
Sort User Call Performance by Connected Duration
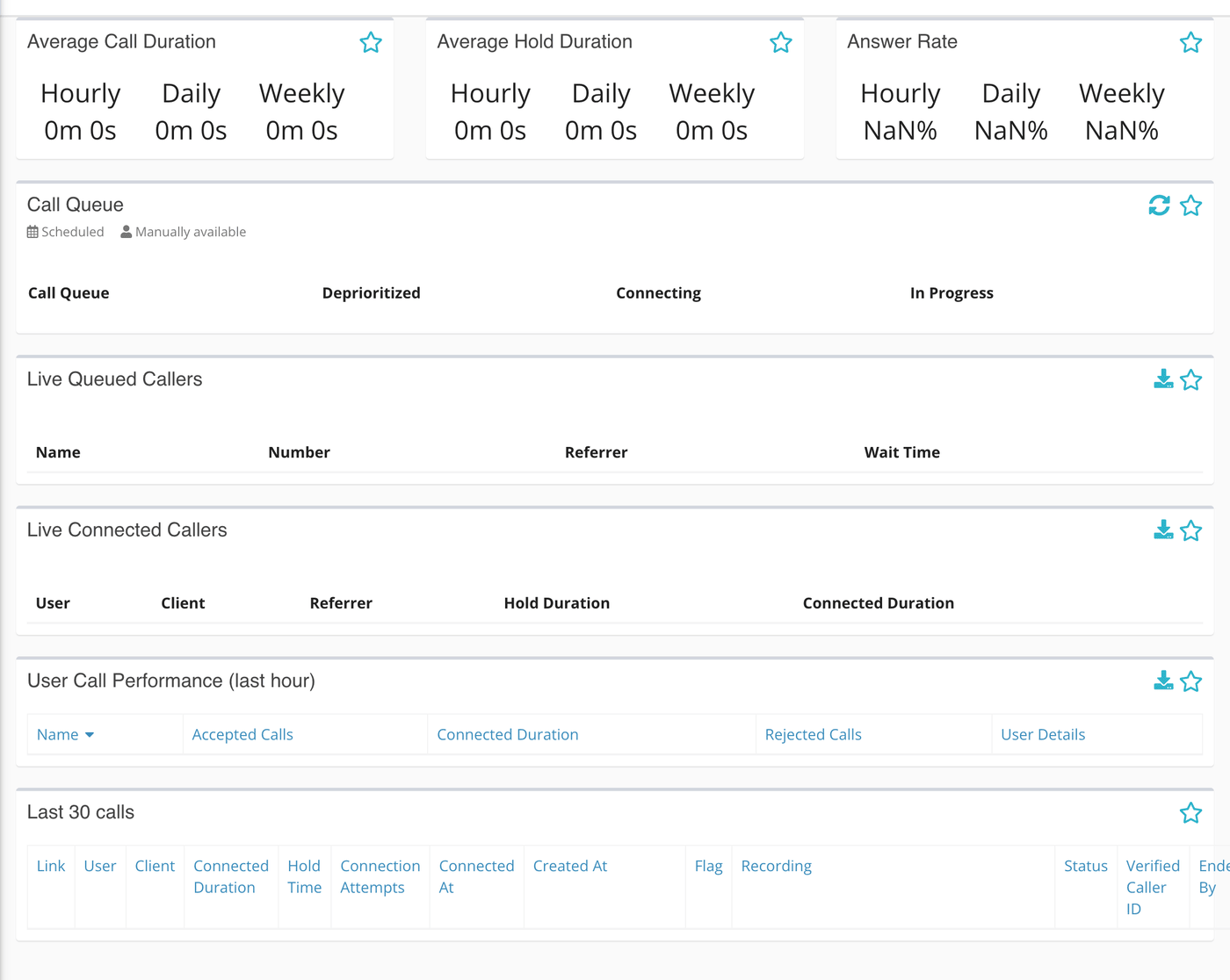tap(508, 734)
